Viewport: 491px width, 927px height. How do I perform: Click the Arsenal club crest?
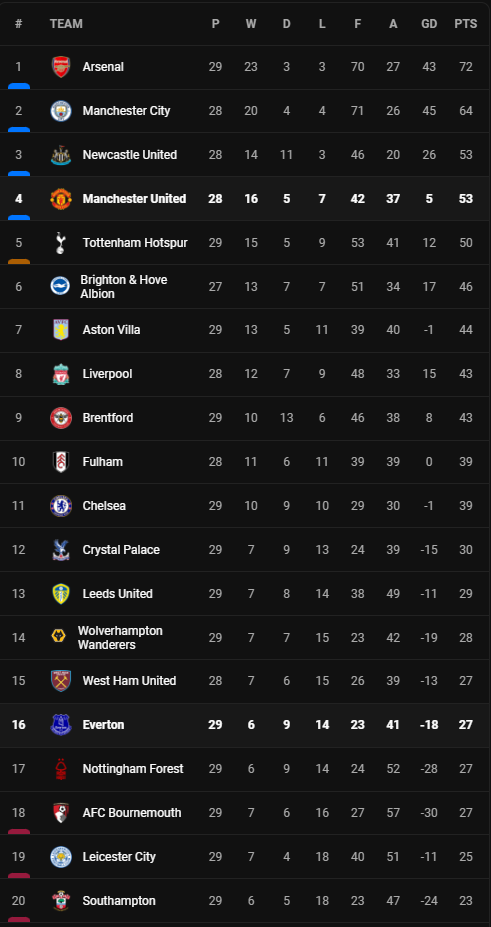pos(61,67)
